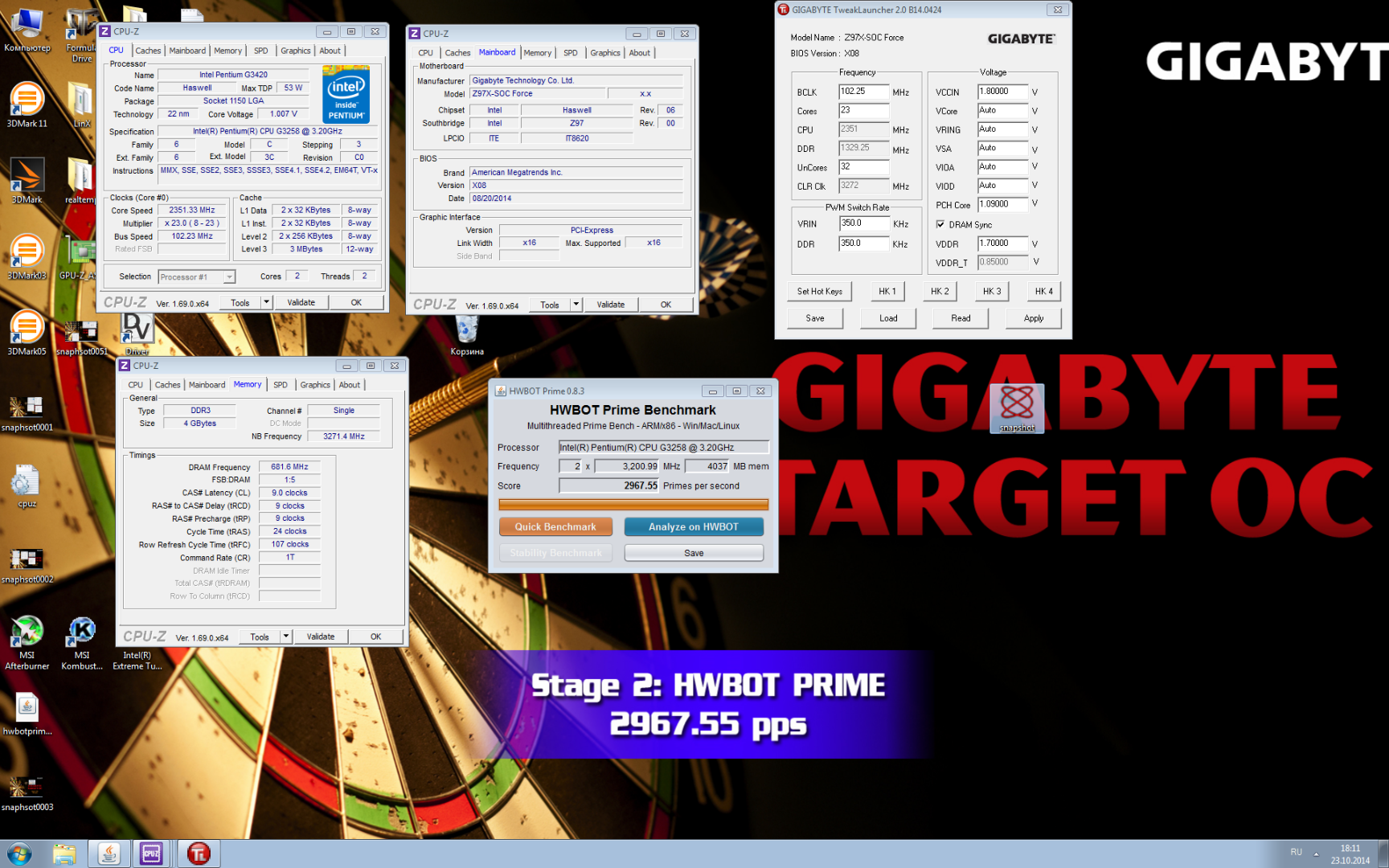Expand Tools dropdown arrow in Memory window
Viewport: 1389px width, 868px height.
tap(285, 637)
